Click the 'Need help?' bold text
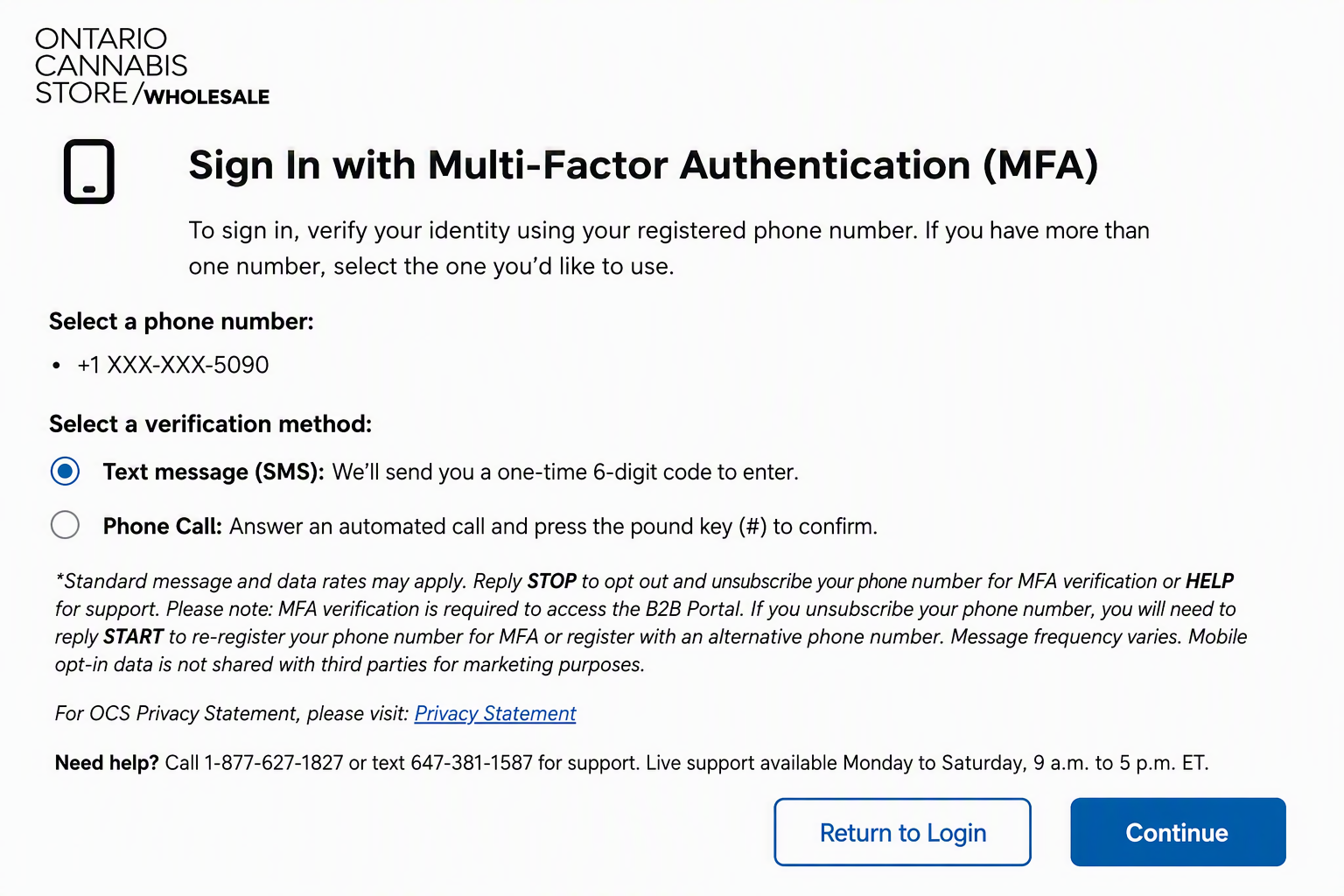The image size is (1344, 896). click(x=107, y=763)
